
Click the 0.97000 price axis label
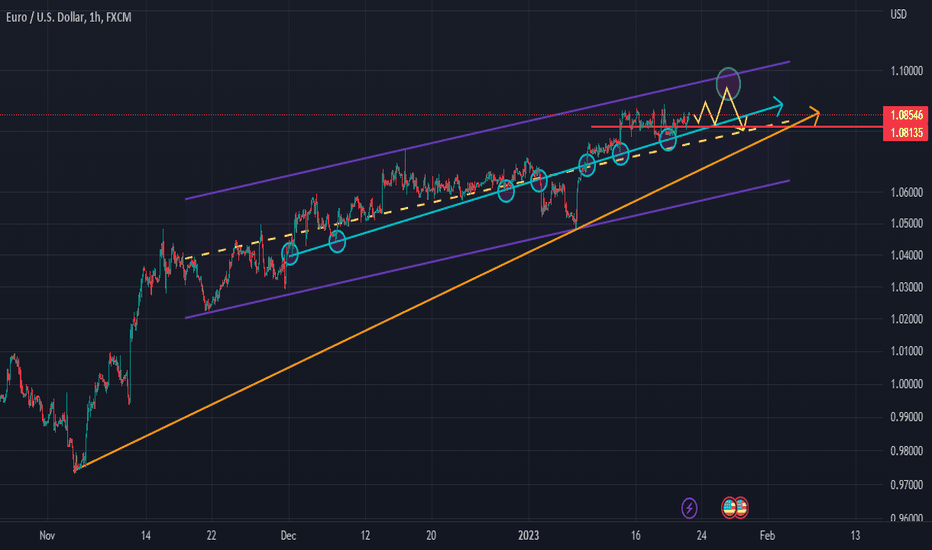coord(906,485)
